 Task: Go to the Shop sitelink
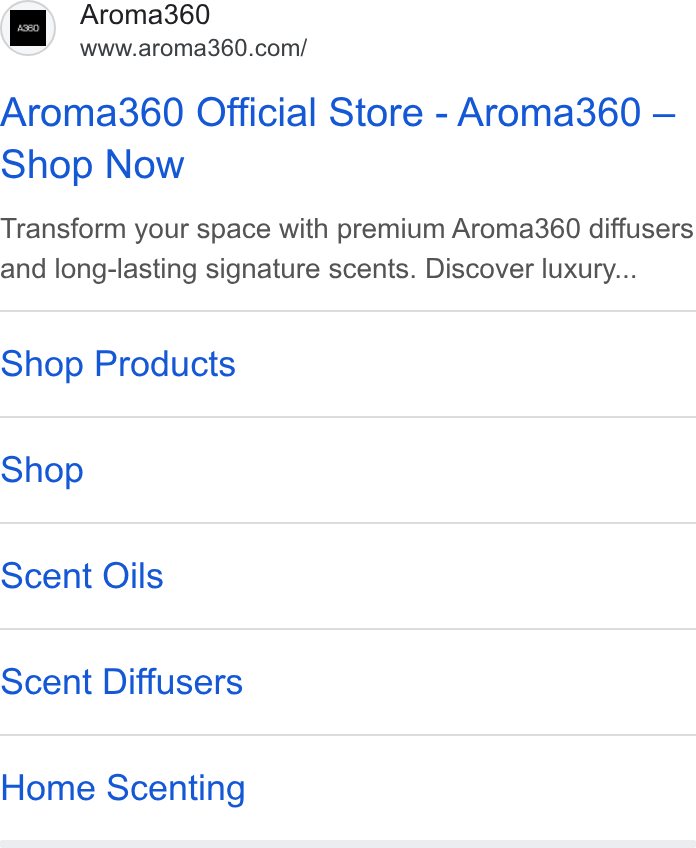click(x=42, y=469)
